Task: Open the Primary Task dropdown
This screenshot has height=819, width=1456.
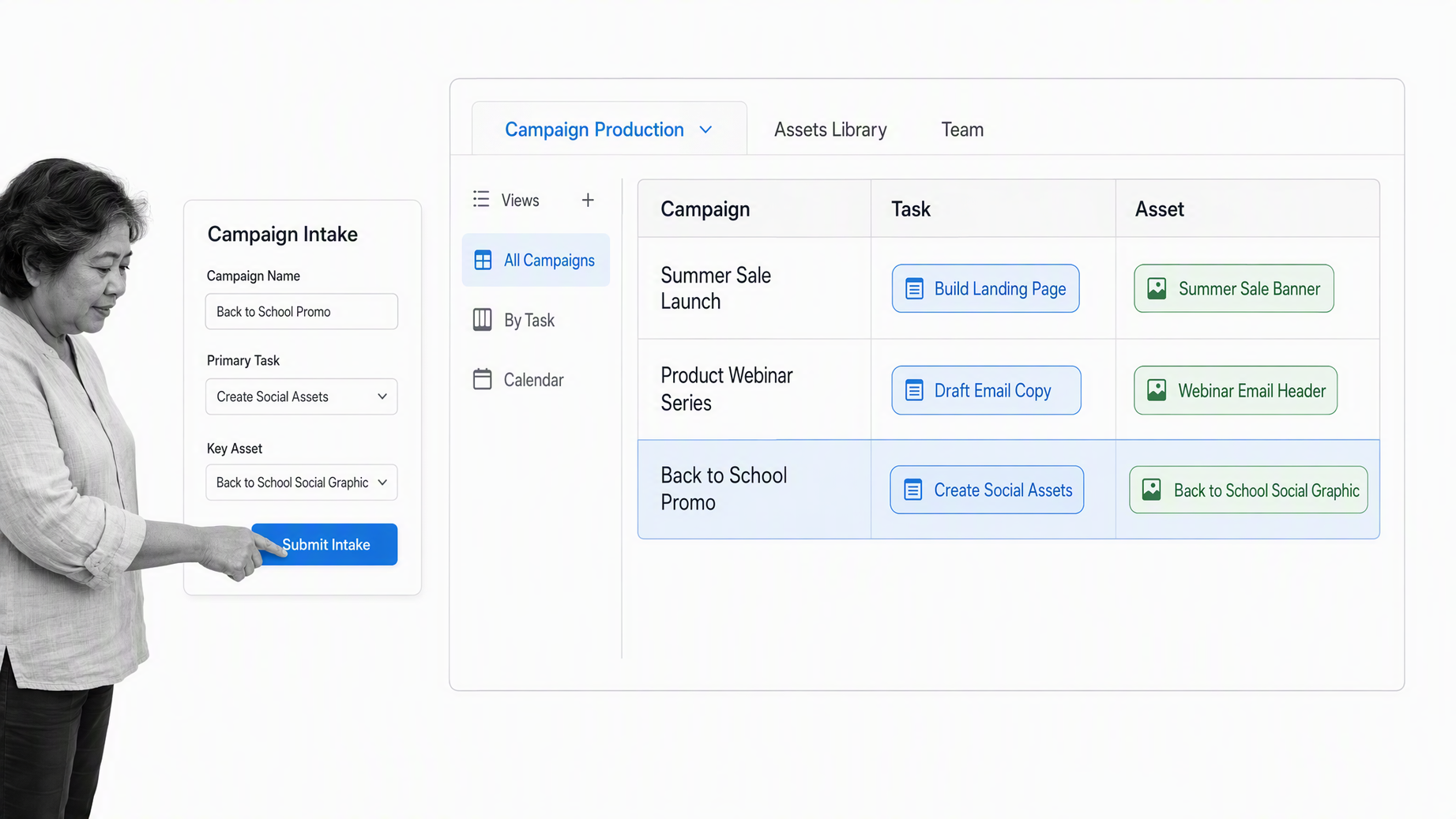Action: (x=302, y=396)
